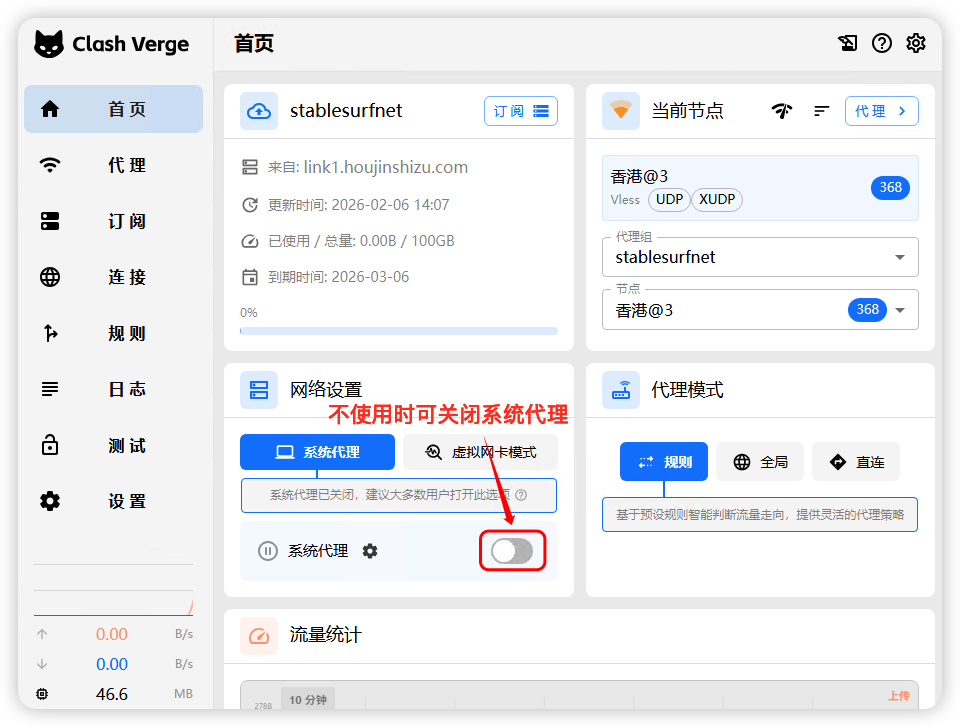Select the 规则 proxy mode

click(x=664, y=462)
